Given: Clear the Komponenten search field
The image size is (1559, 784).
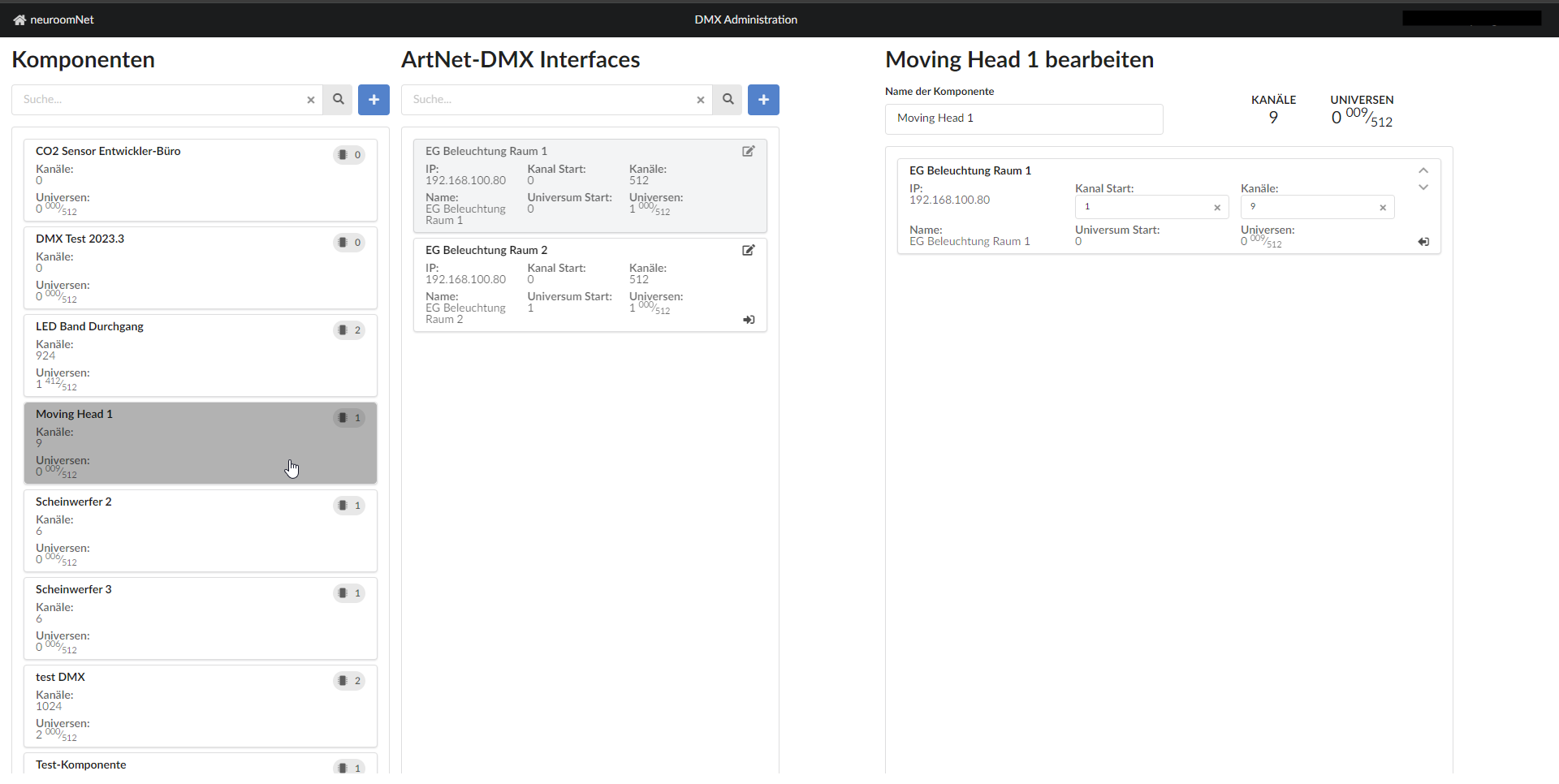Looking at the screenshot, I should tap(310, 100).
